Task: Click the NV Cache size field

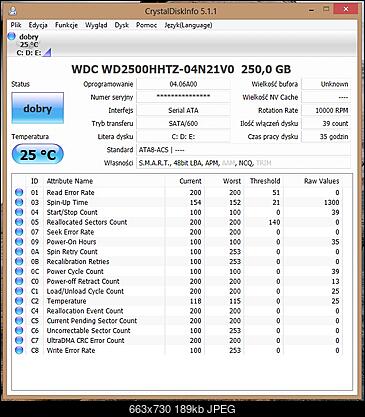Action: pyautogui.click(x=326, y=97)
